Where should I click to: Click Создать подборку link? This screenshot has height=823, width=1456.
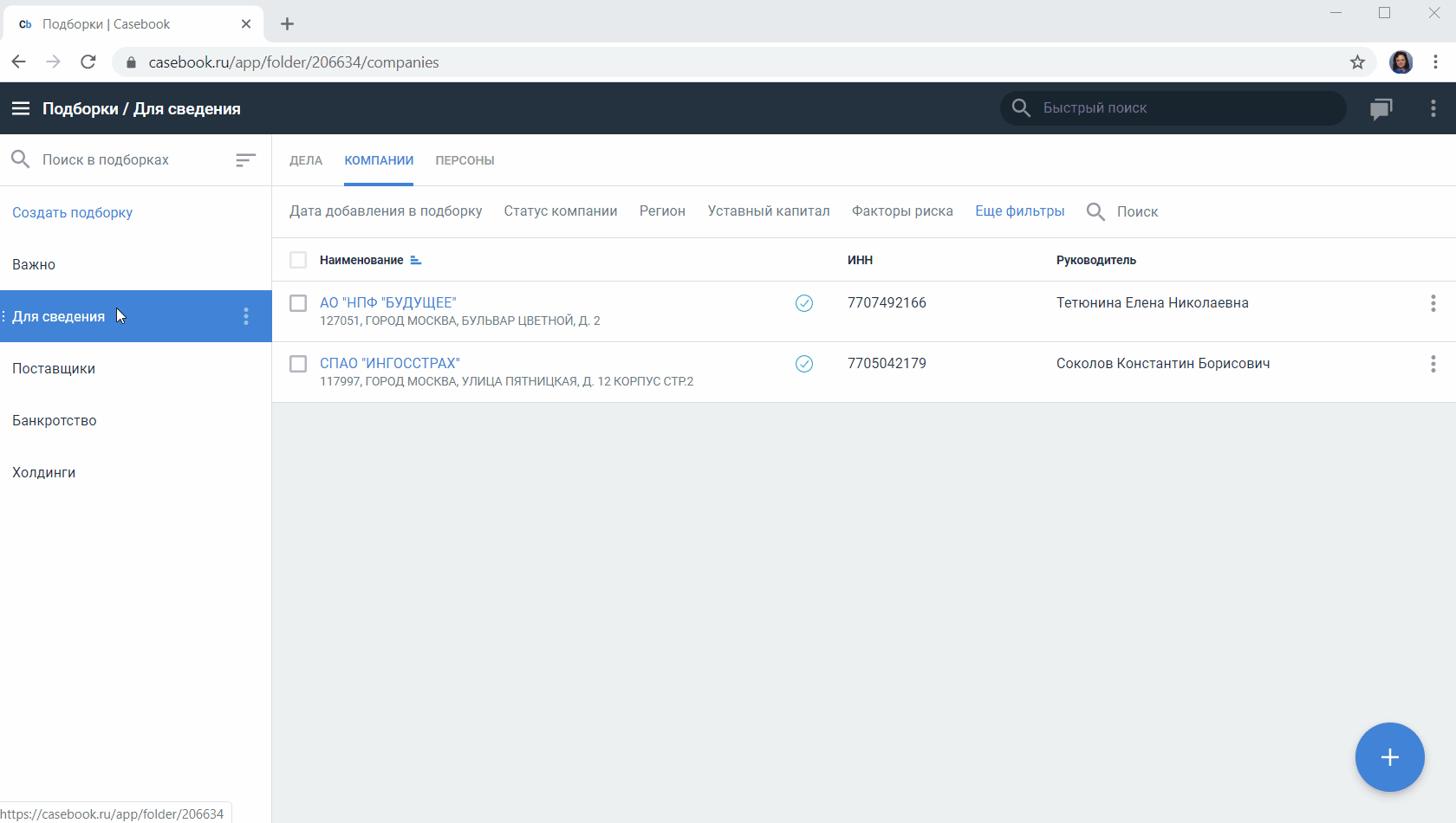click(72, 212)
